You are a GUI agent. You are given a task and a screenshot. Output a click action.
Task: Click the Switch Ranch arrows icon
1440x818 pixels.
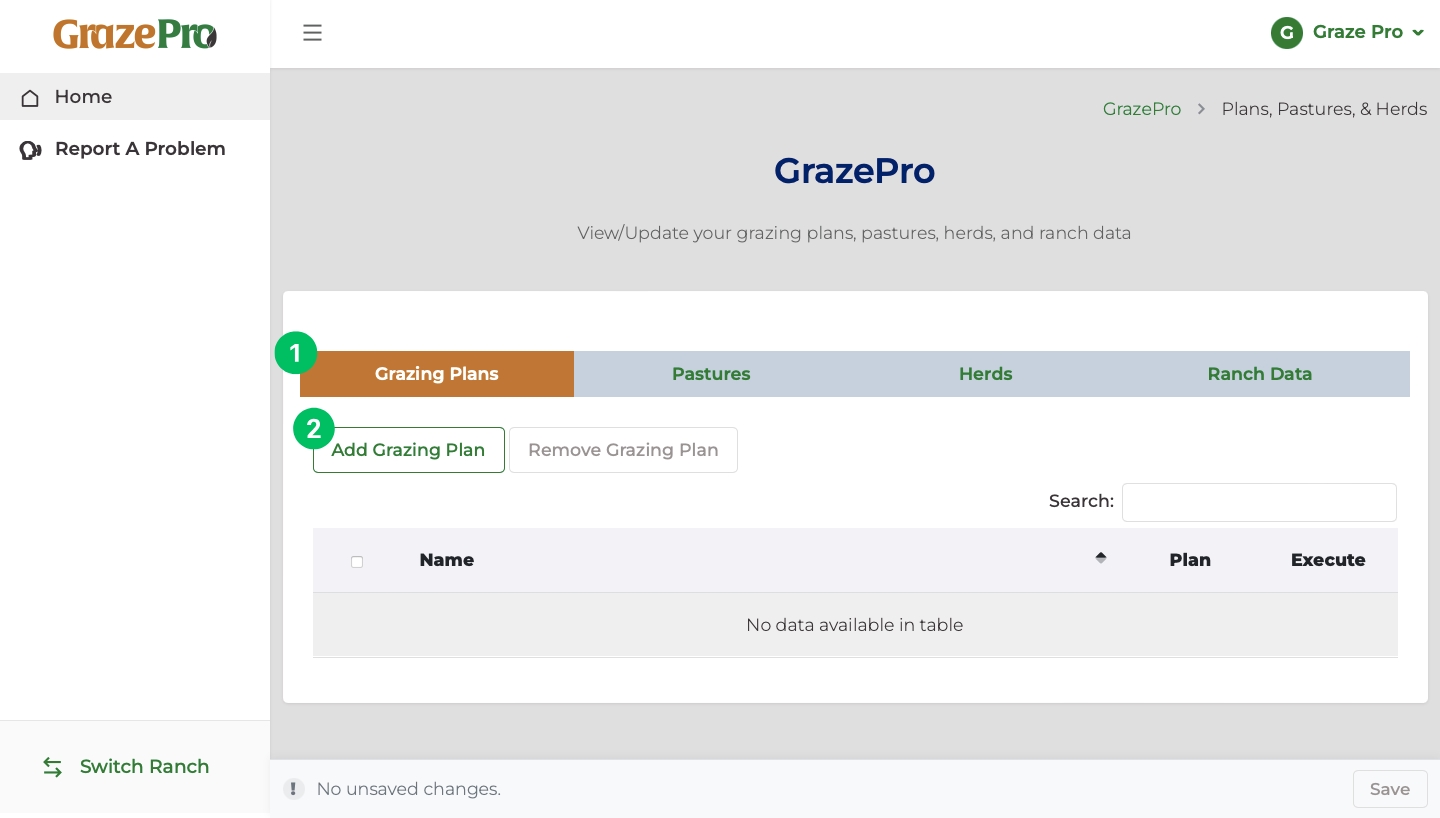click(x=53, y=767)
